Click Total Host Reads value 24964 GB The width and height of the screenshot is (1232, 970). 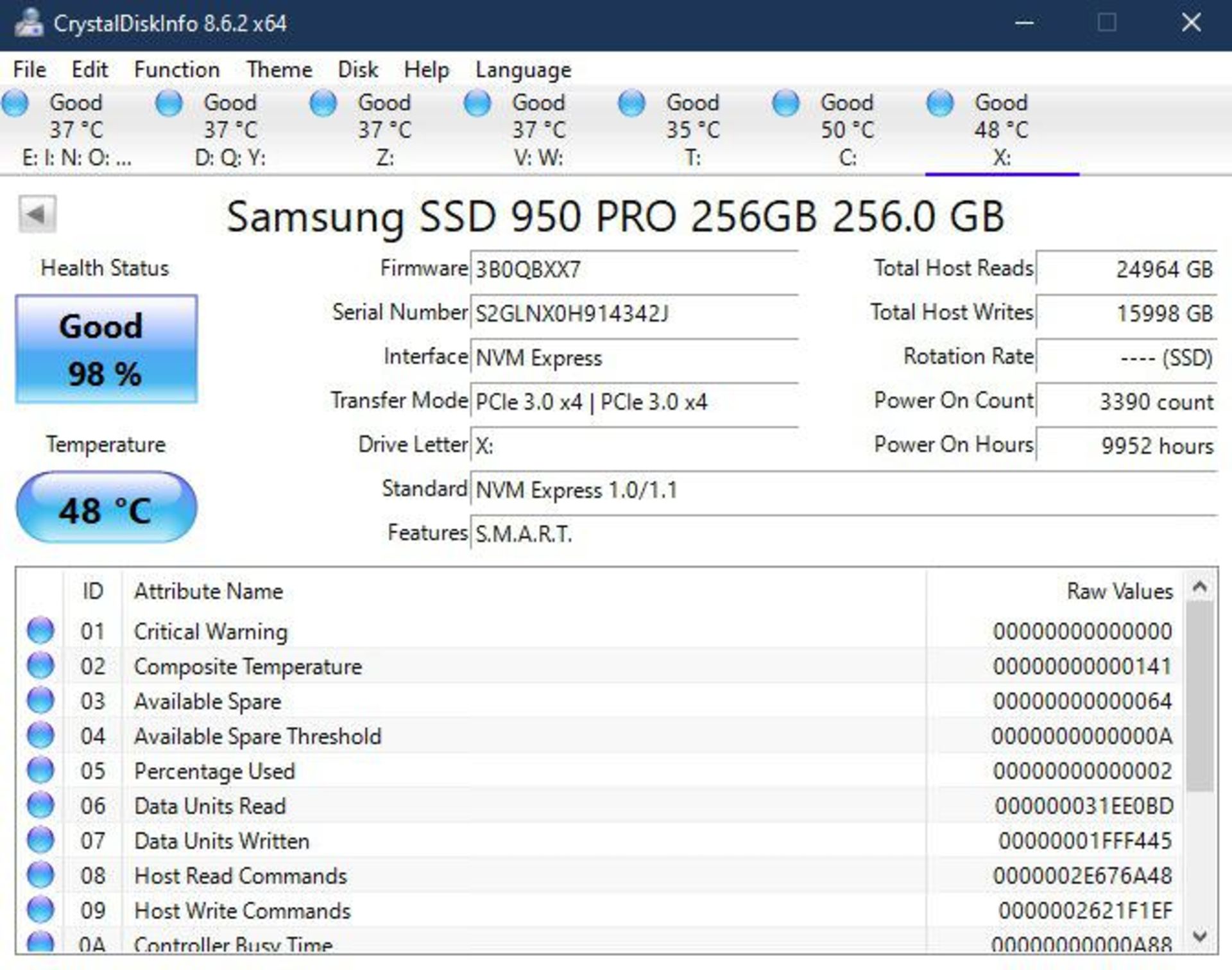(x=1127, y=268)
